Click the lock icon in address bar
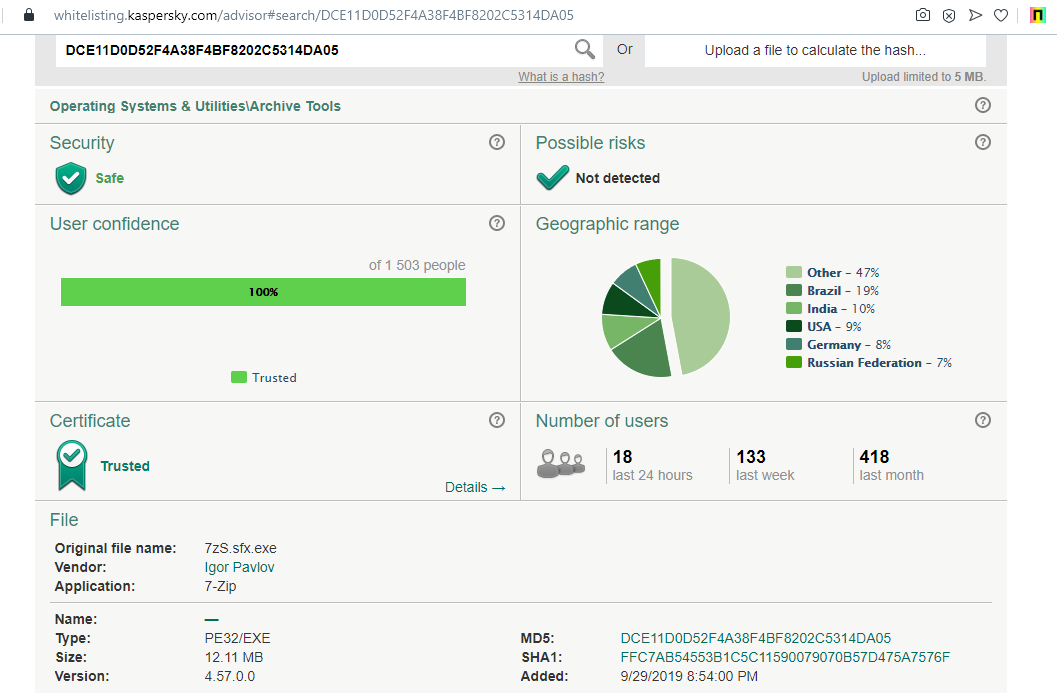 28,15
